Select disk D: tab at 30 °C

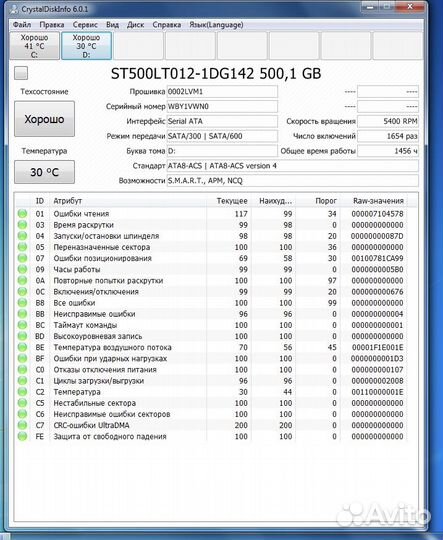86,46
